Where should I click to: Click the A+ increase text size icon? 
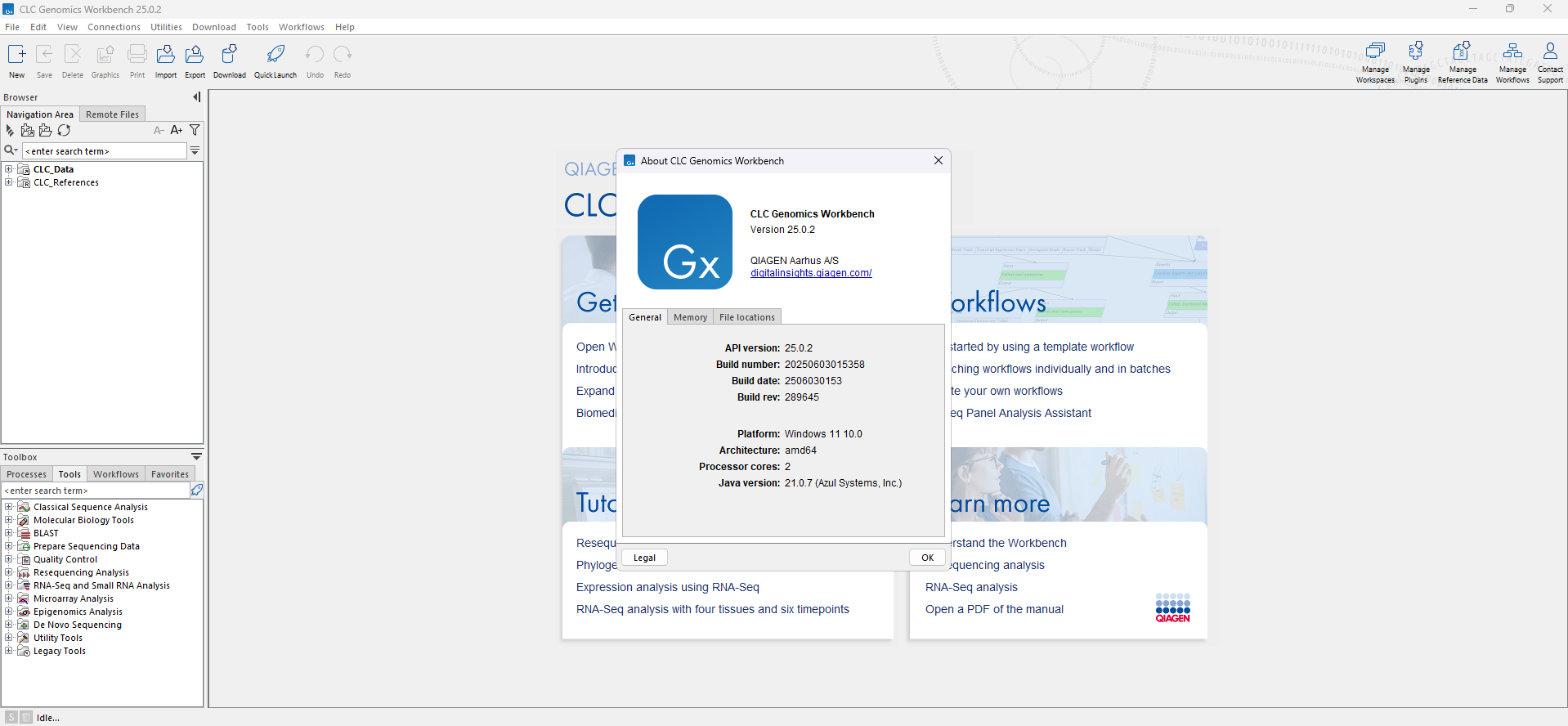point(176,131)
